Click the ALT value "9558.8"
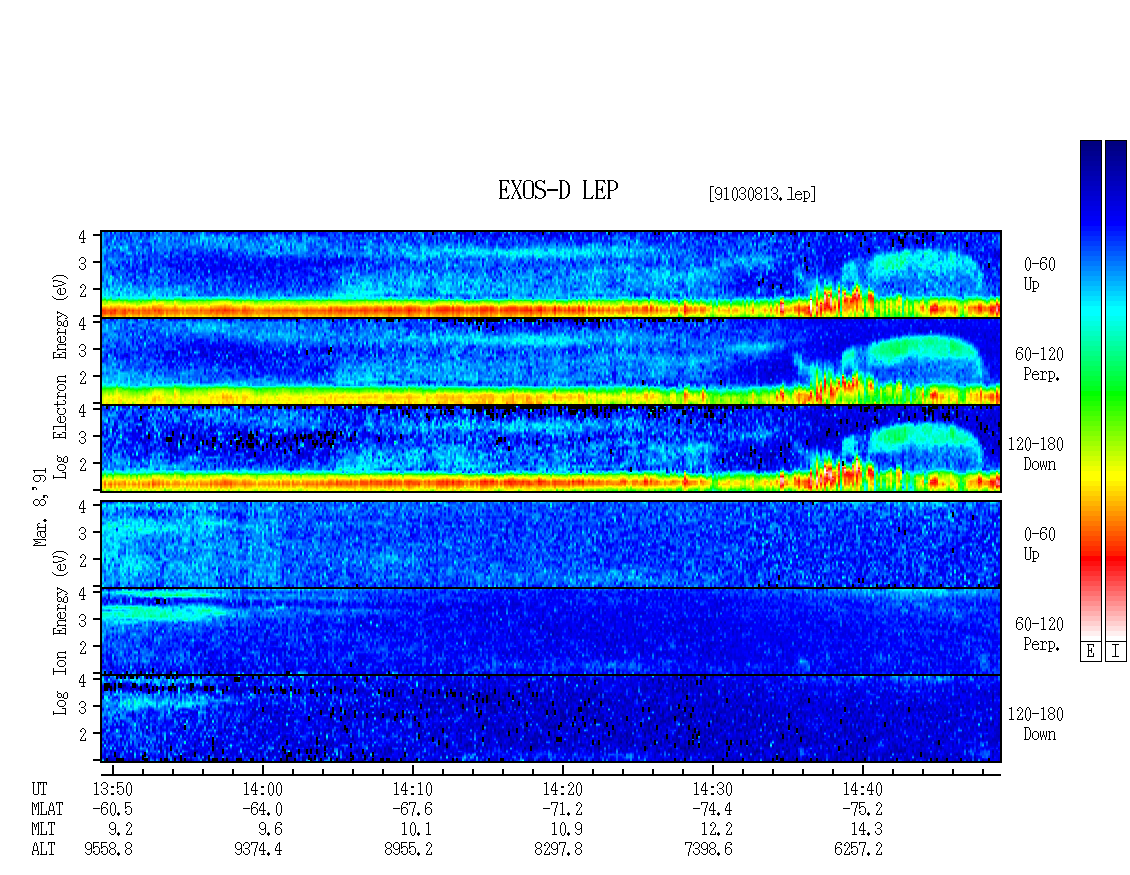The width and height of the screenshot is (1130, 875). pyautogui.click(x=109, y=850)
